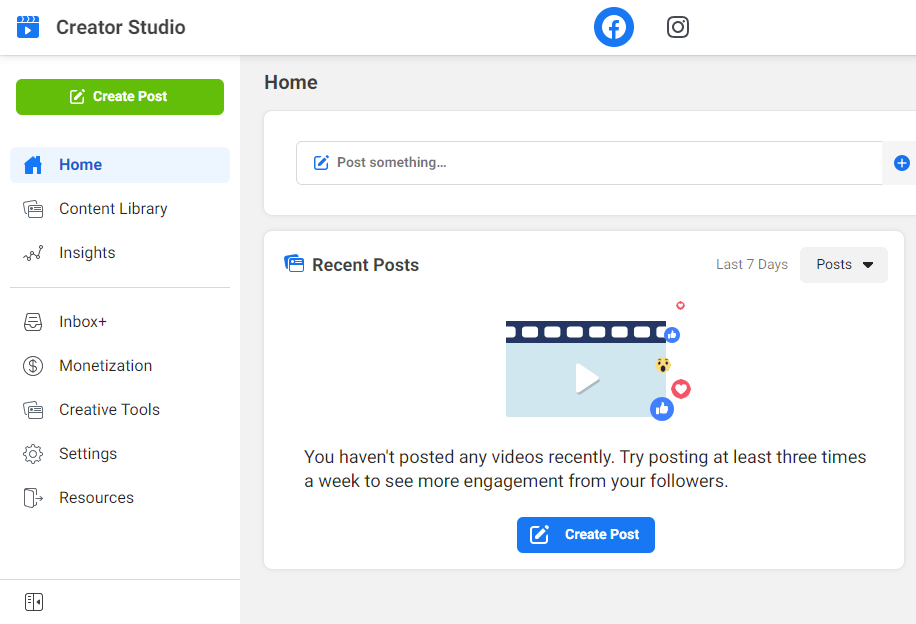
Task: Open the Creator Studio home logo
Action: [x=28, y=27]
